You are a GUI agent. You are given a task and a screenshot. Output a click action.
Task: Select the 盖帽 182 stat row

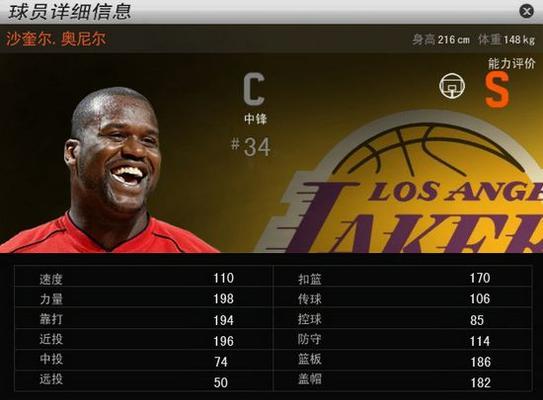tap(402, 381)
